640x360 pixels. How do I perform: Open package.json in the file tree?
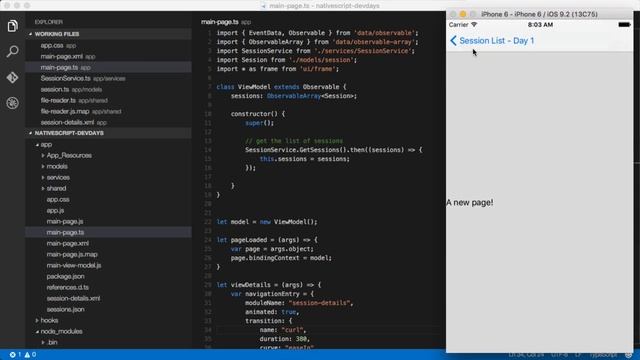109,276
